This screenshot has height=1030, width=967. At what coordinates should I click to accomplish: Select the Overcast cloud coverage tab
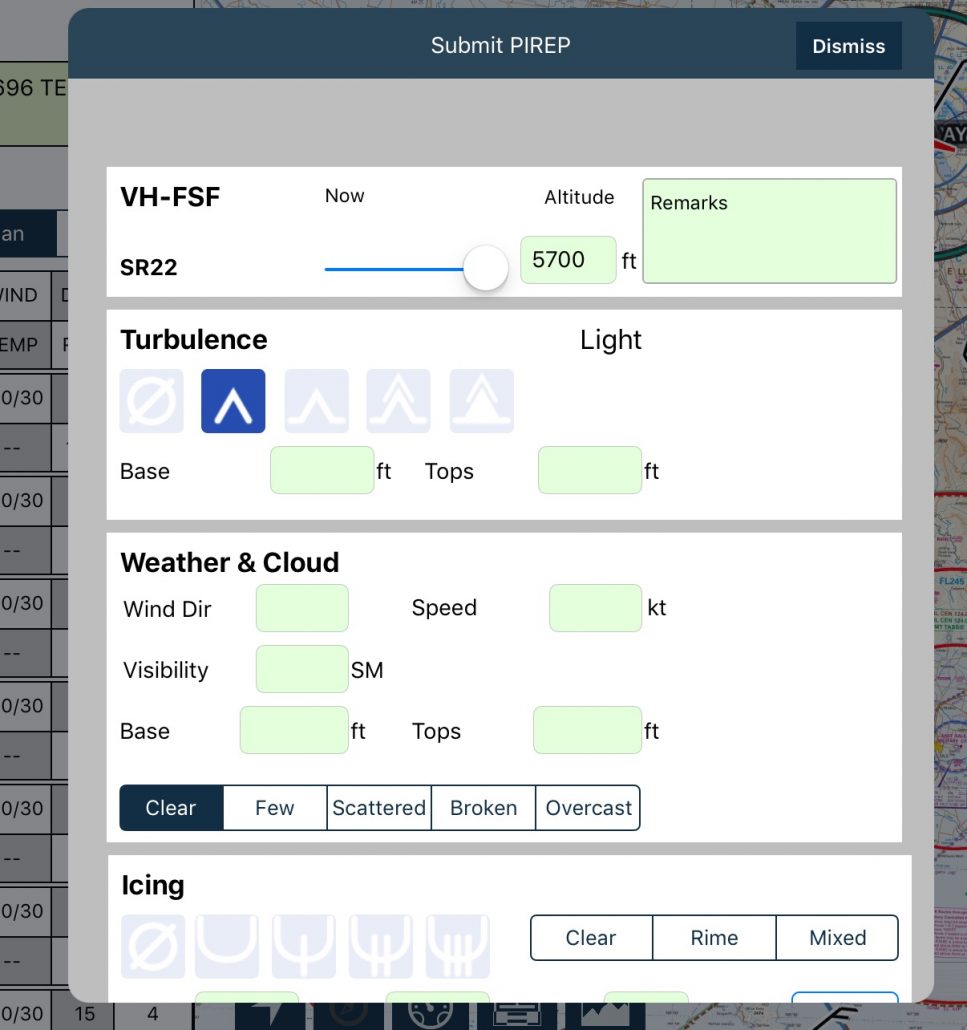pos(588,808)
